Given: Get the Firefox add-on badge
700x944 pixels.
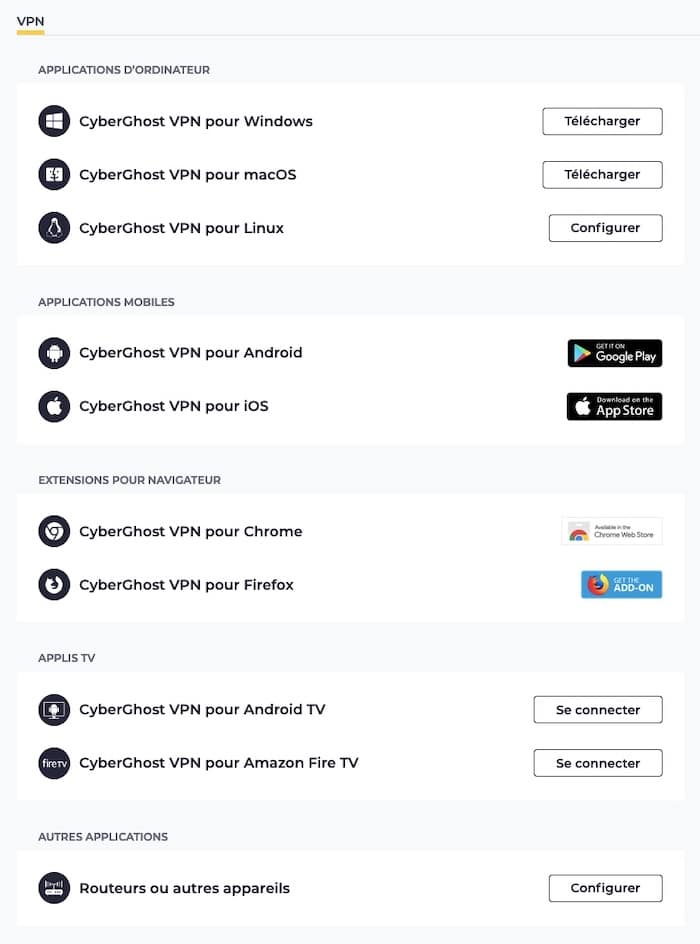Looking at the screenshot, I should pos(621,585).
